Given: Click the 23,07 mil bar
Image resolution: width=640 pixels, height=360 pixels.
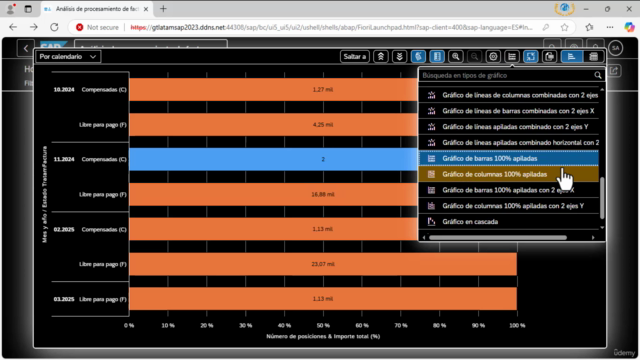Looking at the screenshot, I should point(323,264).
